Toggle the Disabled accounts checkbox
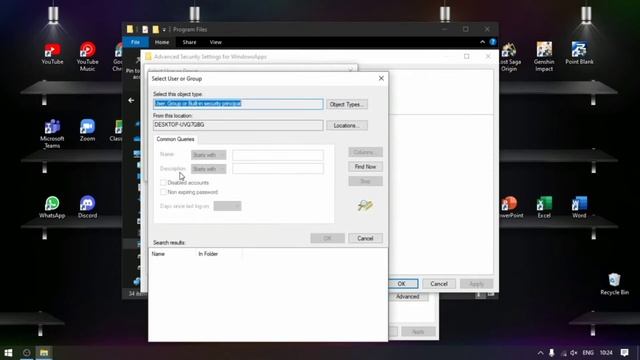 [163, 182]
